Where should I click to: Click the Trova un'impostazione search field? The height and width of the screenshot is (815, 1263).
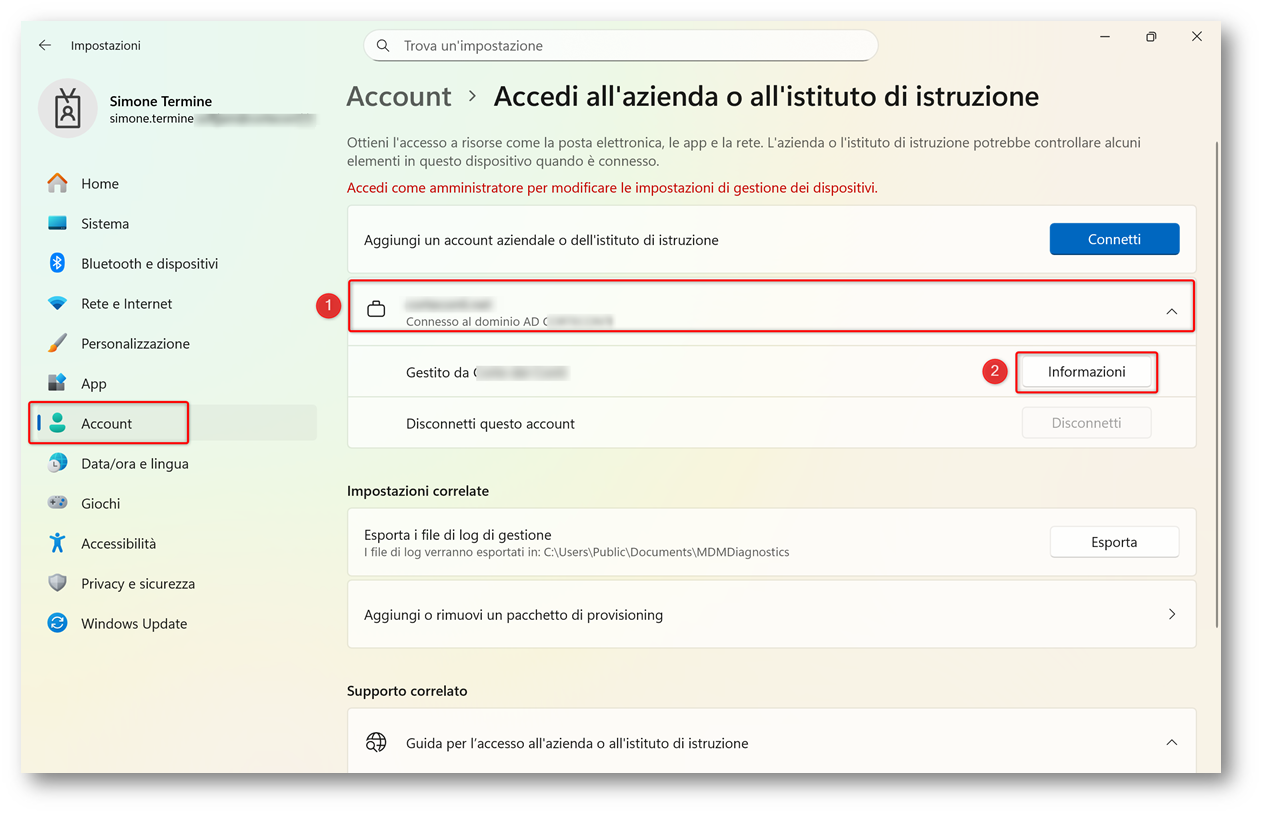pos(630,46)
